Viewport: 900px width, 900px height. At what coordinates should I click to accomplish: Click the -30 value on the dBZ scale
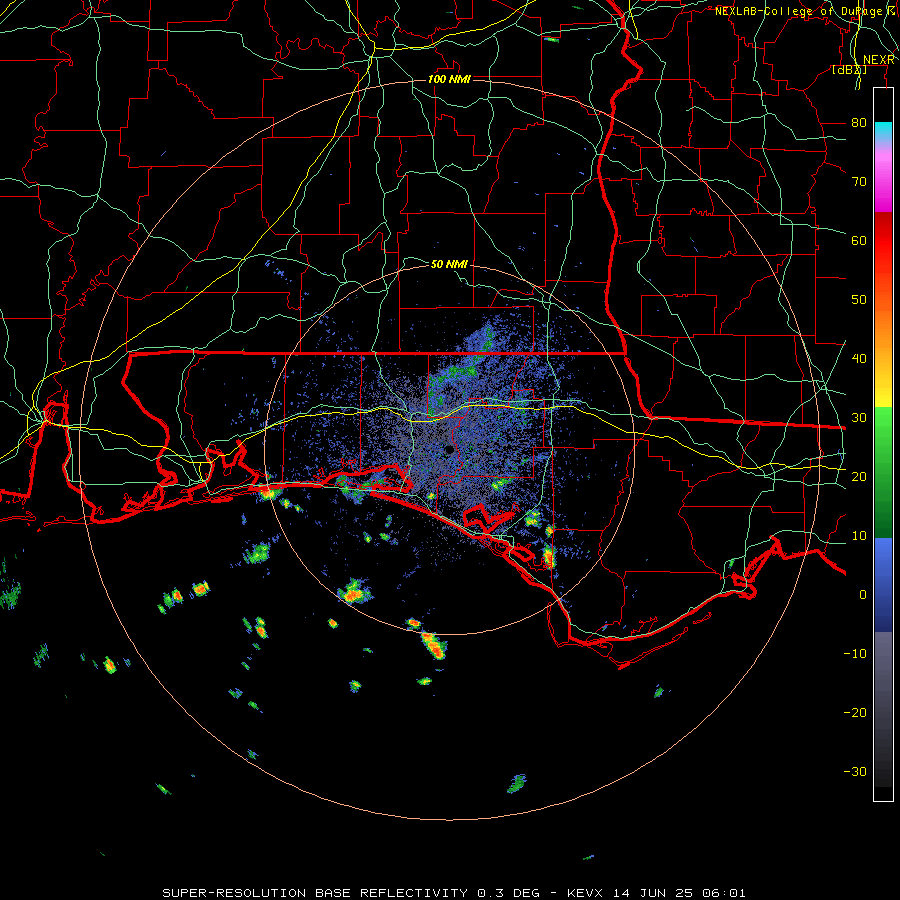click(x=855, y=771)
